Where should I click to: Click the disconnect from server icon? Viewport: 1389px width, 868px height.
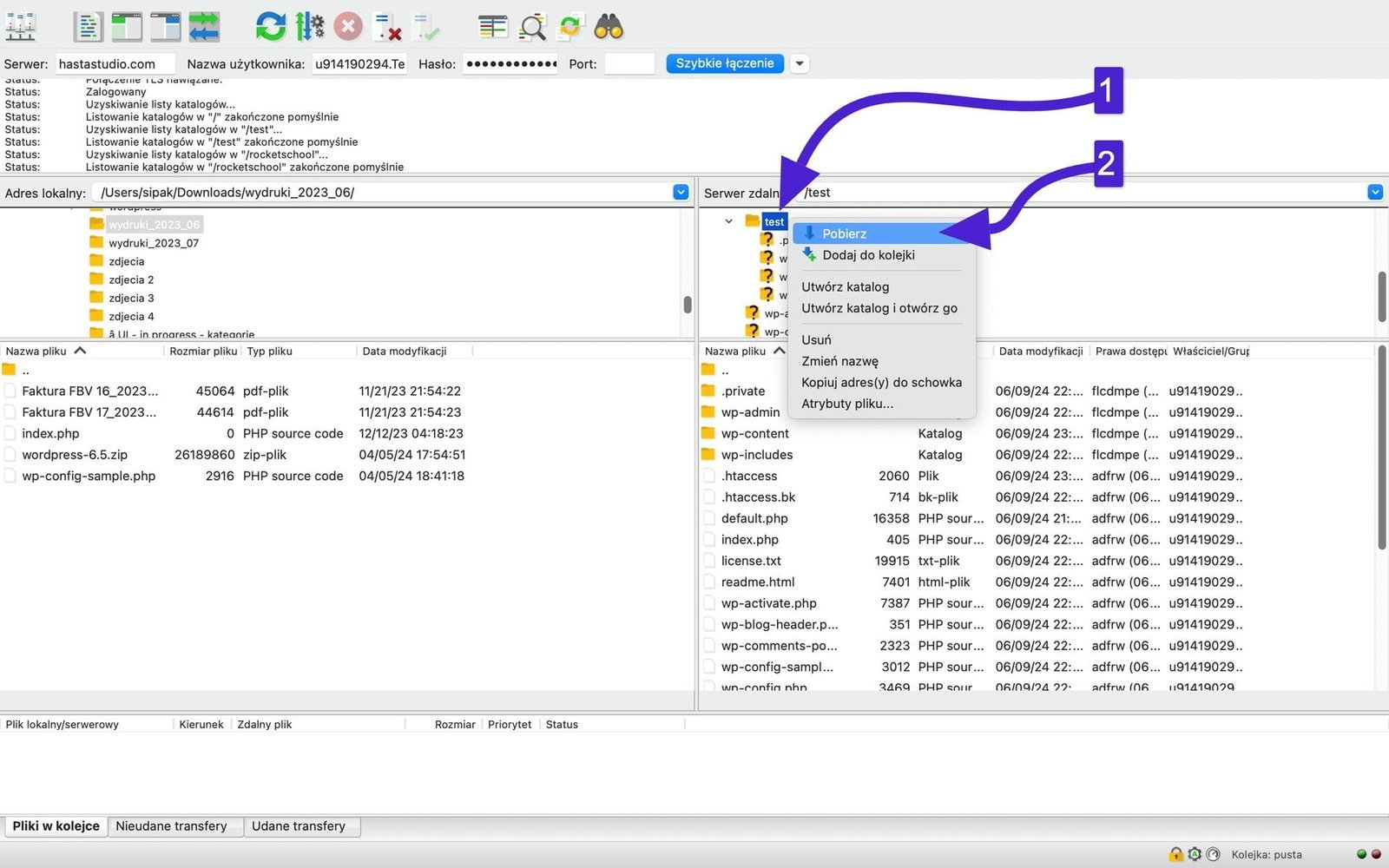pos(387,27)
